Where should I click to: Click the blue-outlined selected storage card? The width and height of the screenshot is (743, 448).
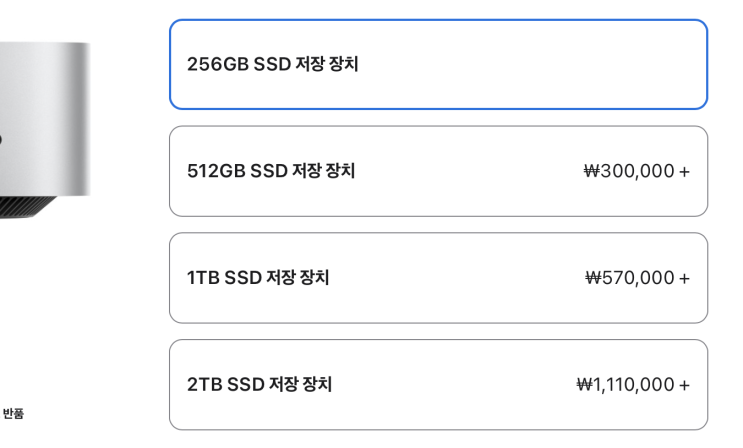click(438, 64)
